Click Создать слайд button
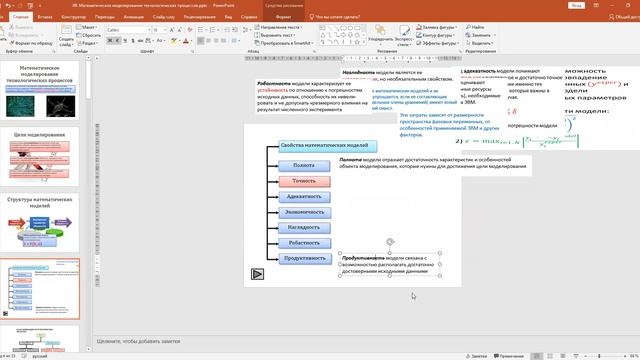This screenshot has height=360, width=640. [x=66, y=36]
